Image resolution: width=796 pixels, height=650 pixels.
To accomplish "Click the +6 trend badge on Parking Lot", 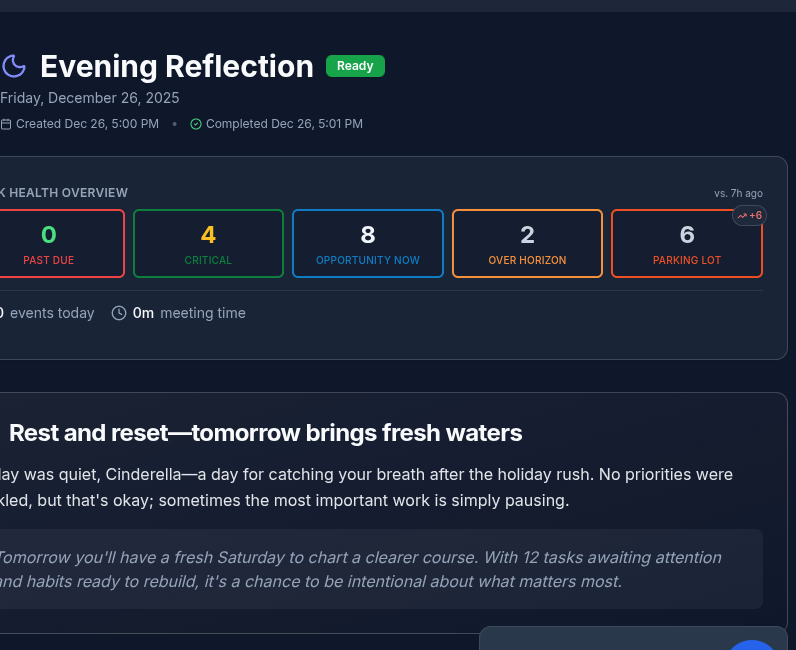I will pos(750,215).
